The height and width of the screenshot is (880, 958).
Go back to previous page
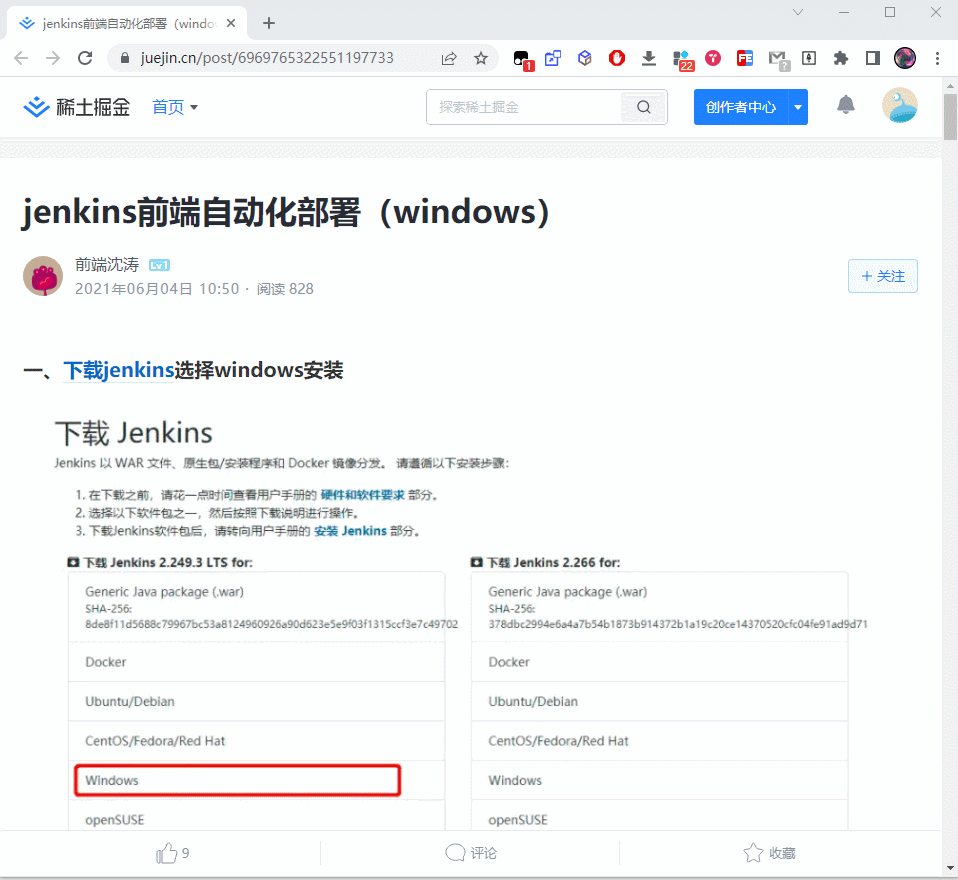[x=21, y=58]
